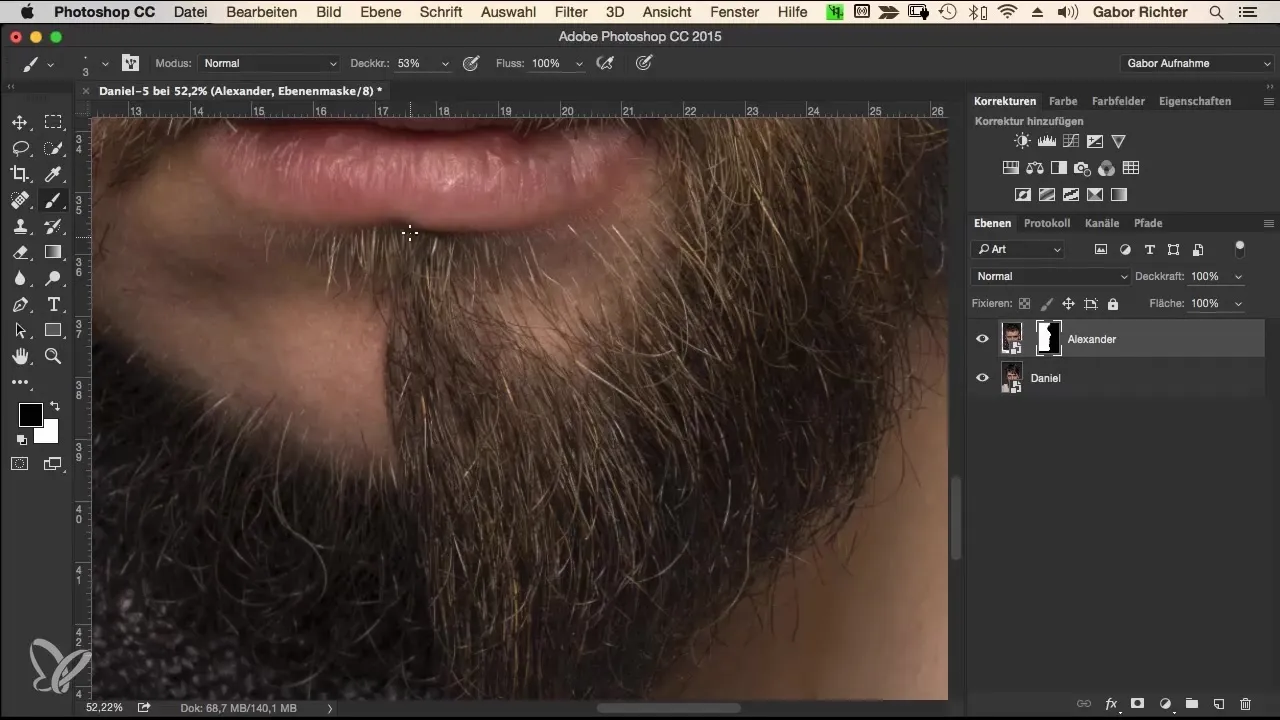
Task: Enable airbrush-style build-up
Action: point(605,63)
